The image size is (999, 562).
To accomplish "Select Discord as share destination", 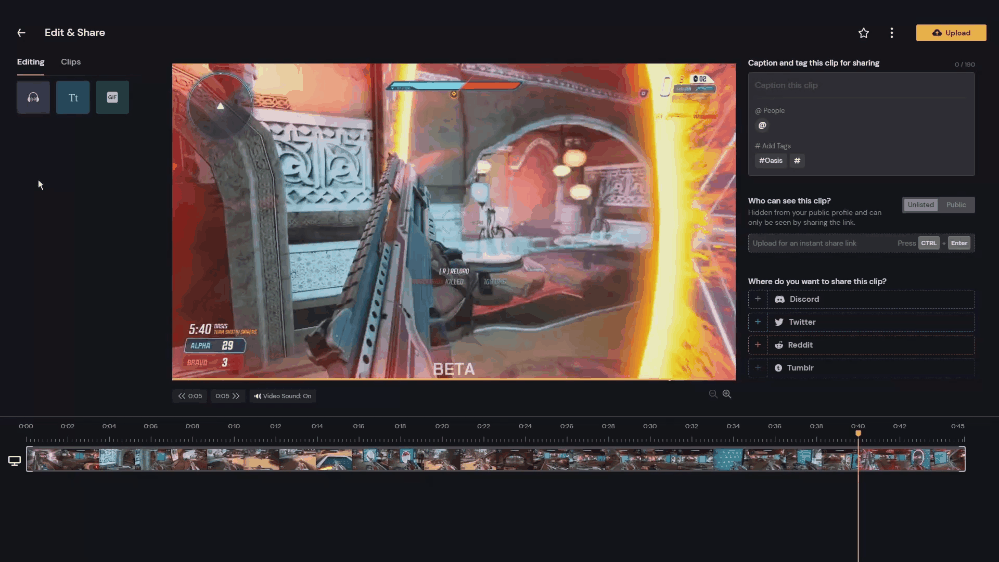I will 870,299.
